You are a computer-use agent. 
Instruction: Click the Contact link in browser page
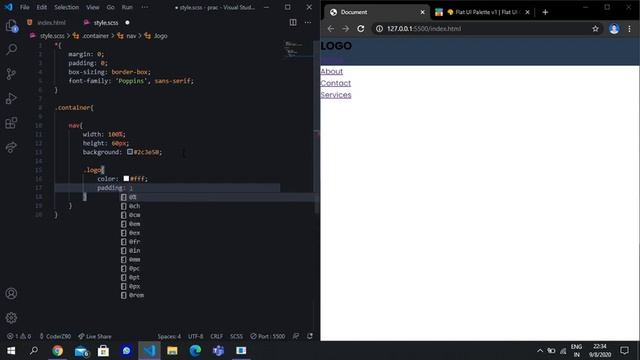coord(336,83)
